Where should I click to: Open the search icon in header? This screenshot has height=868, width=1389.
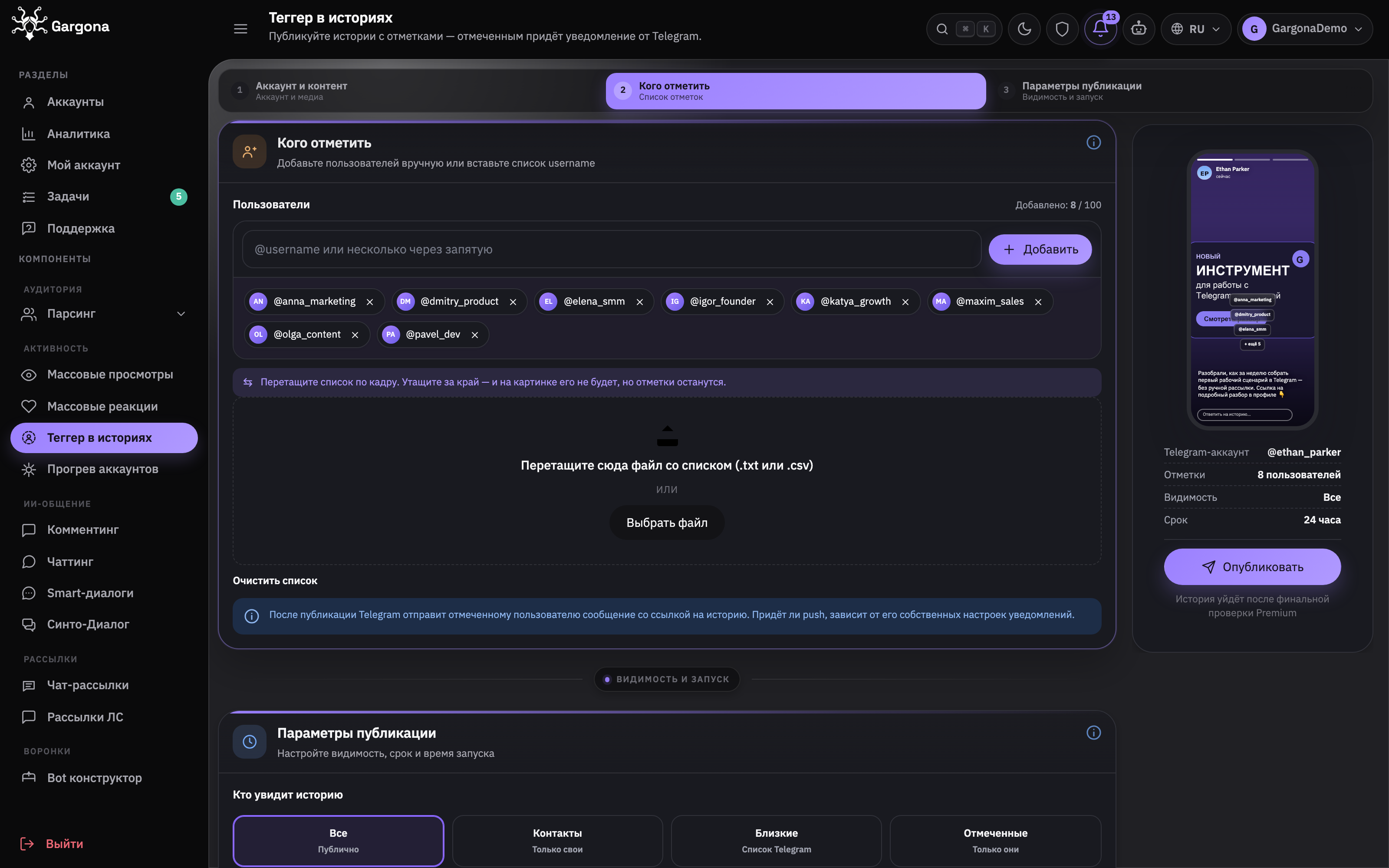pyautogui.click(x=942, y=29)
